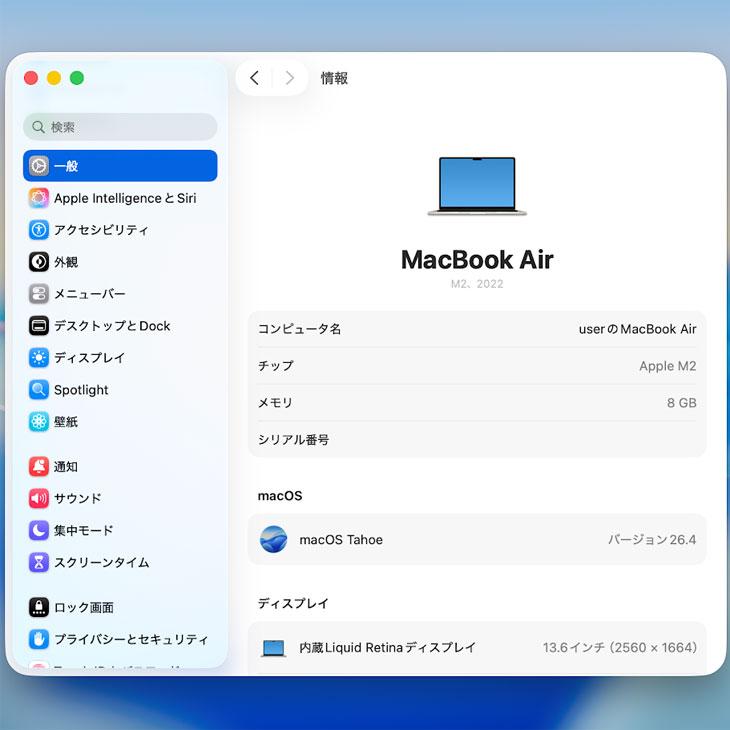Open Spotlight settings

point(120,390)
